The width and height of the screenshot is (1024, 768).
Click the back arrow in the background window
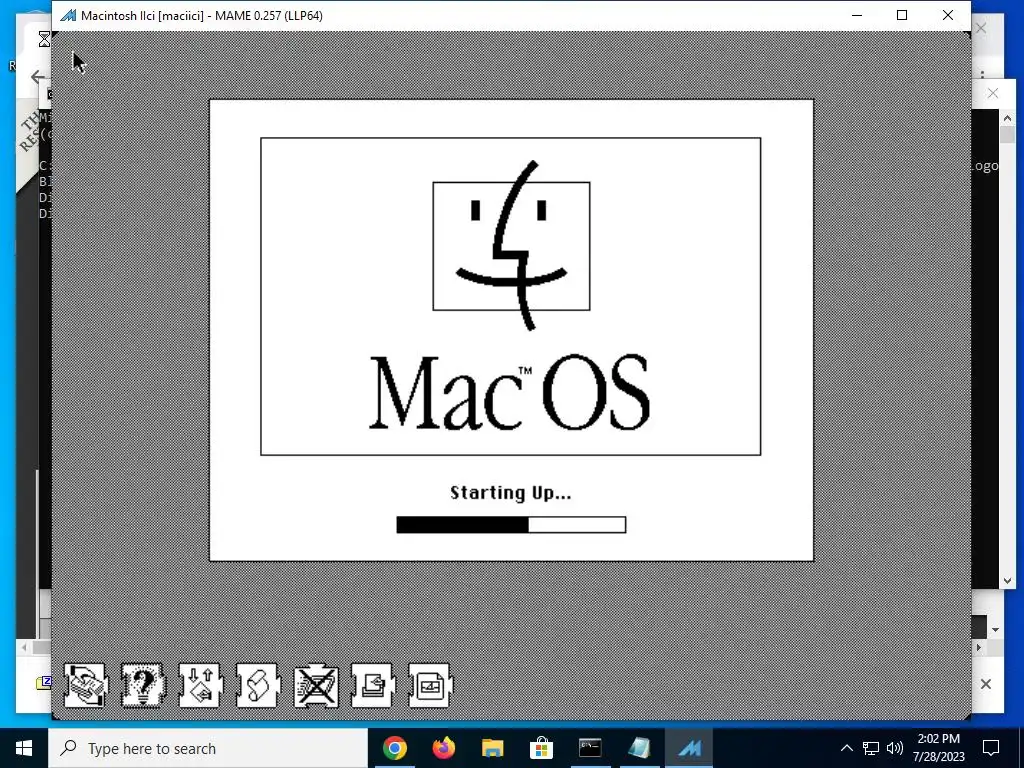37,76
